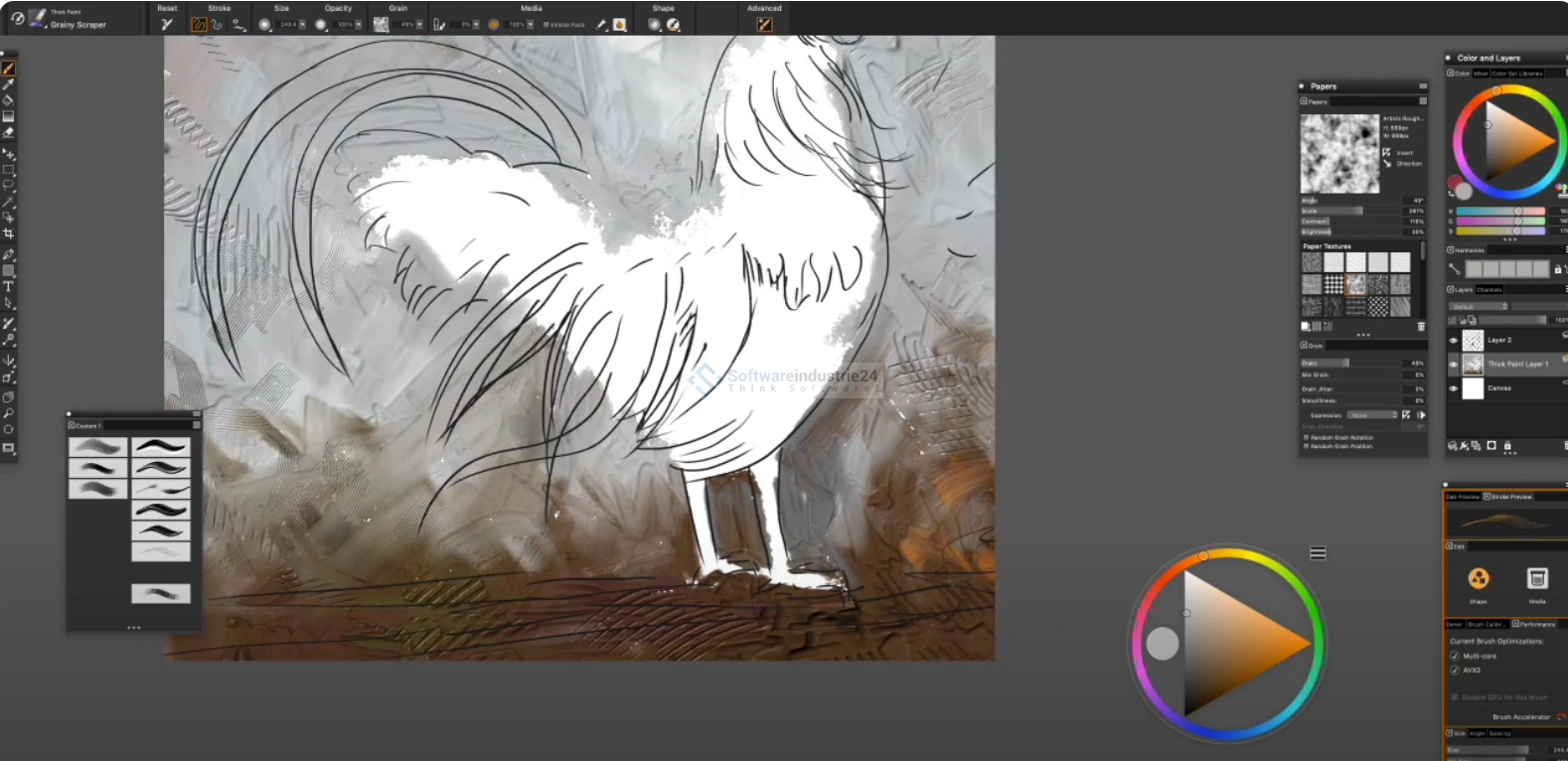The image size is (1568, 761).
Task: Enable the Random Grain Rotation checkbox
Action: 1306,437
